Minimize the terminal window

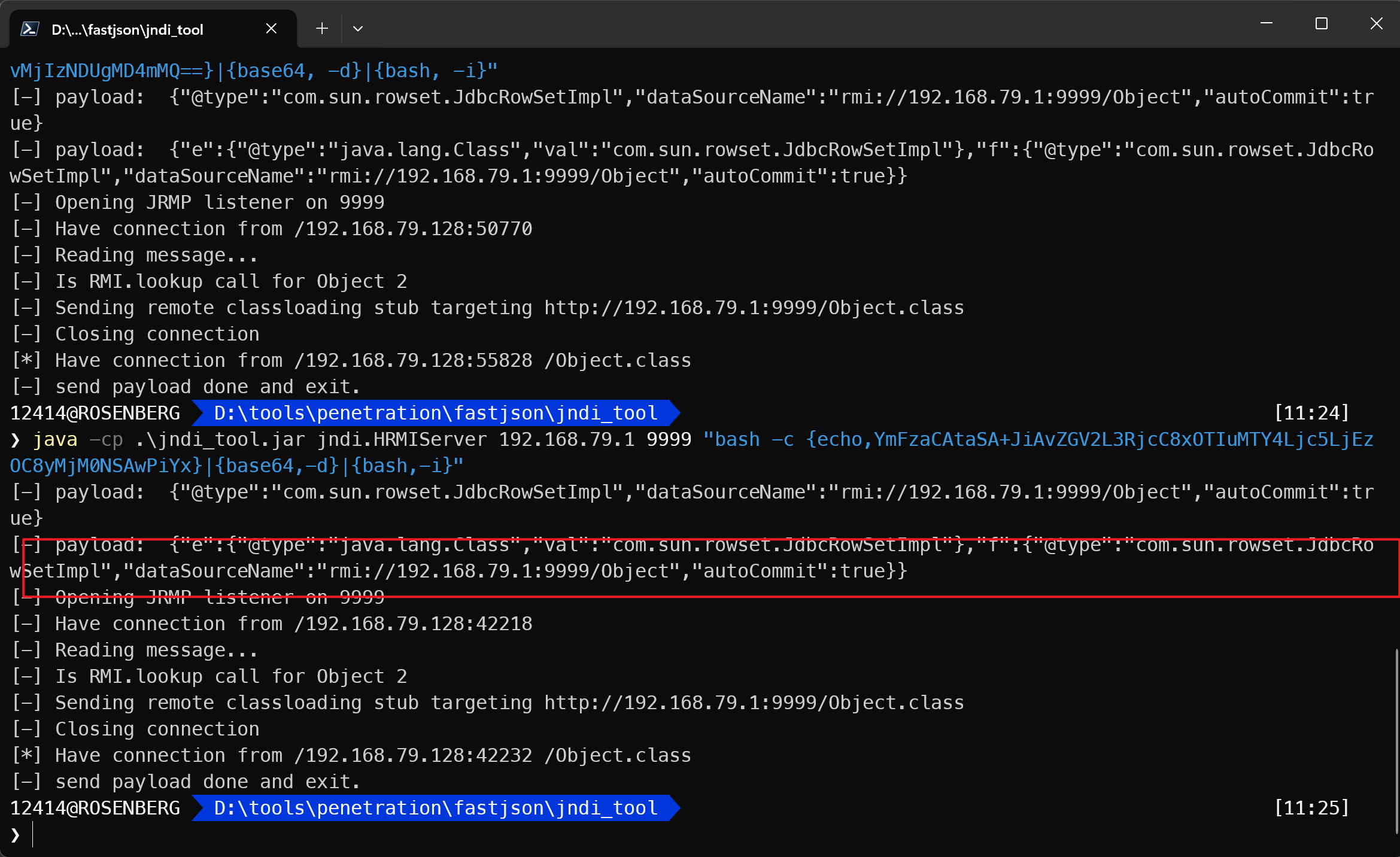point(1266,24)
